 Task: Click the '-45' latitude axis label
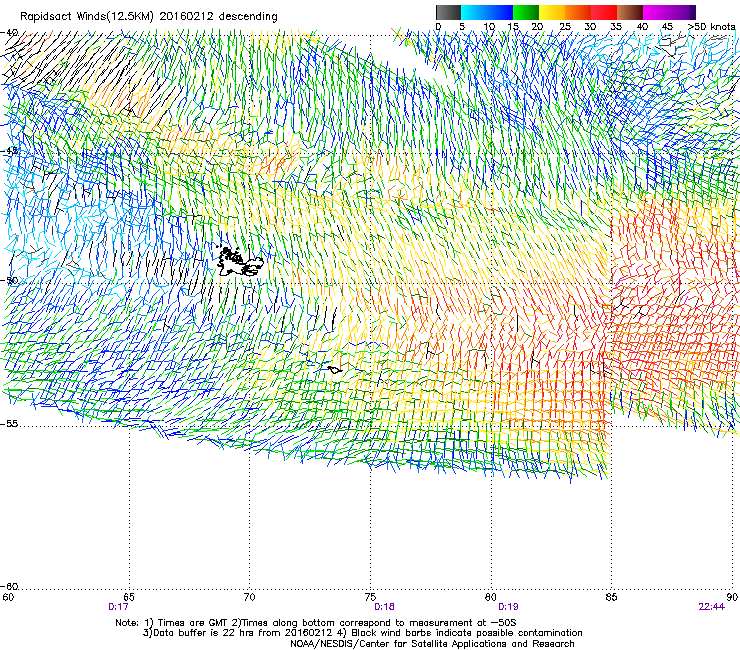(9, 151)
